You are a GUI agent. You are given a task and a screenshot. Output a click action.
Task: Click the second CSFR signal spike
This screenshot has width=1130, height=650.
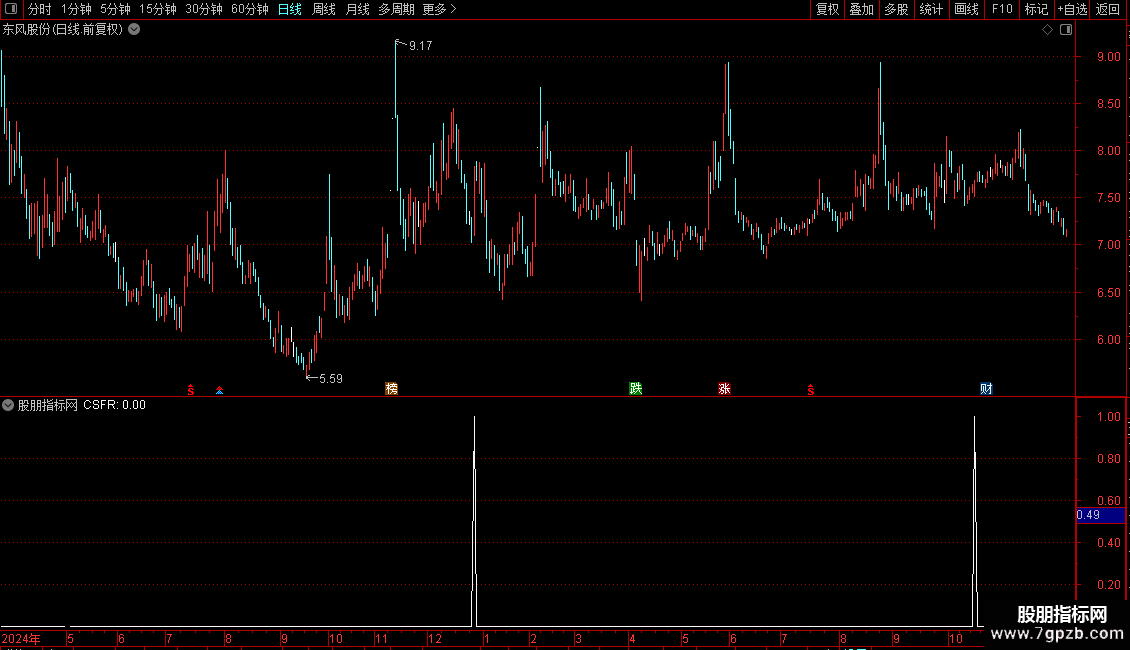coord(974,520)
